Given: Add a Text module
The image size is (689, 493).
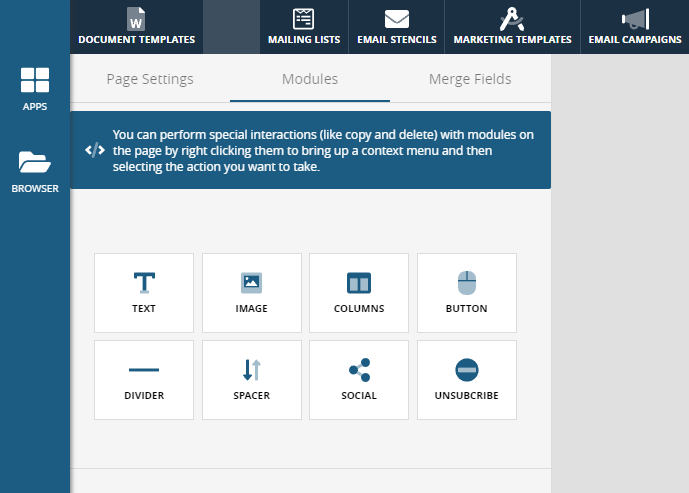Looking at the screenshot, I should tap(144, 292).
